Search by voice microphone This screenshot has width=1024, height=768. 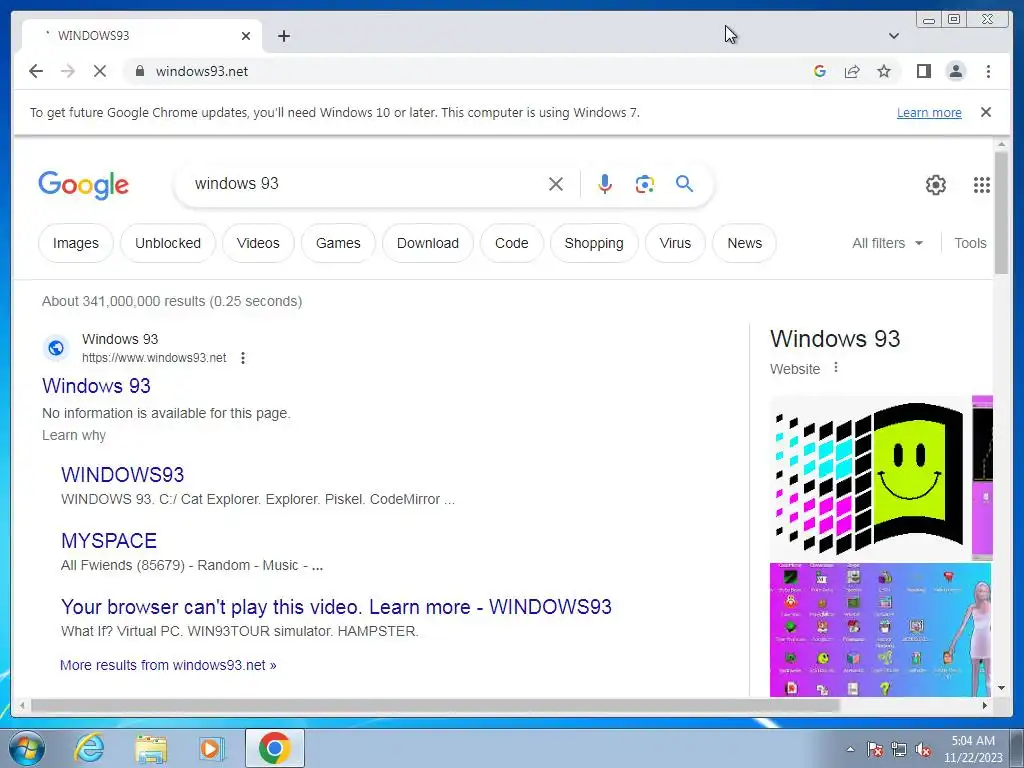[x=605, y=184]
